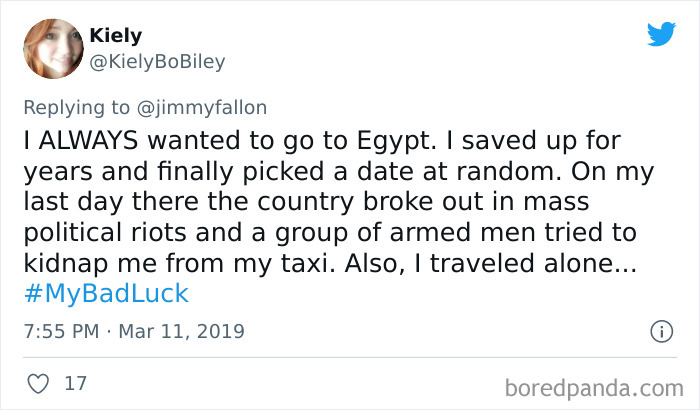Click the Twitter bird logo
Image resolution: width=700 pixels, height=410 pixels.
[661, 34]
